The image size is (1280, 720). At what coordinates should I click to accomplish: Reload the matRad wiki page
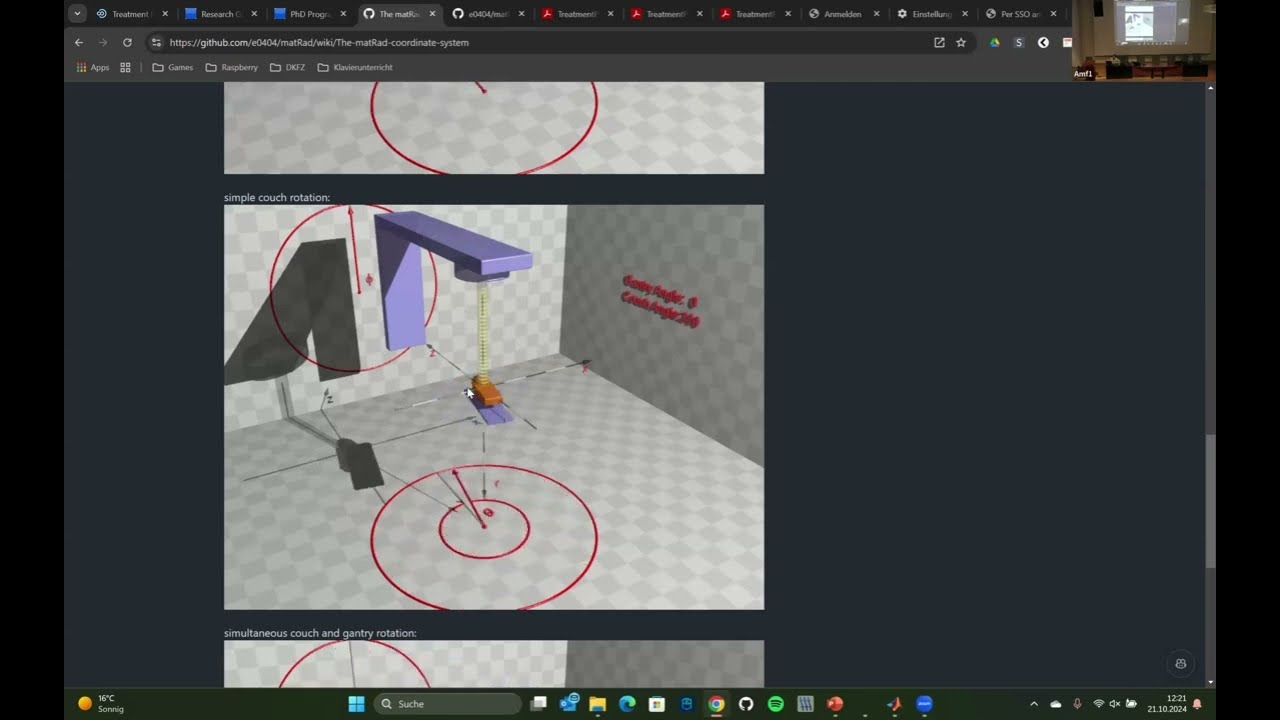click(127, 43)
